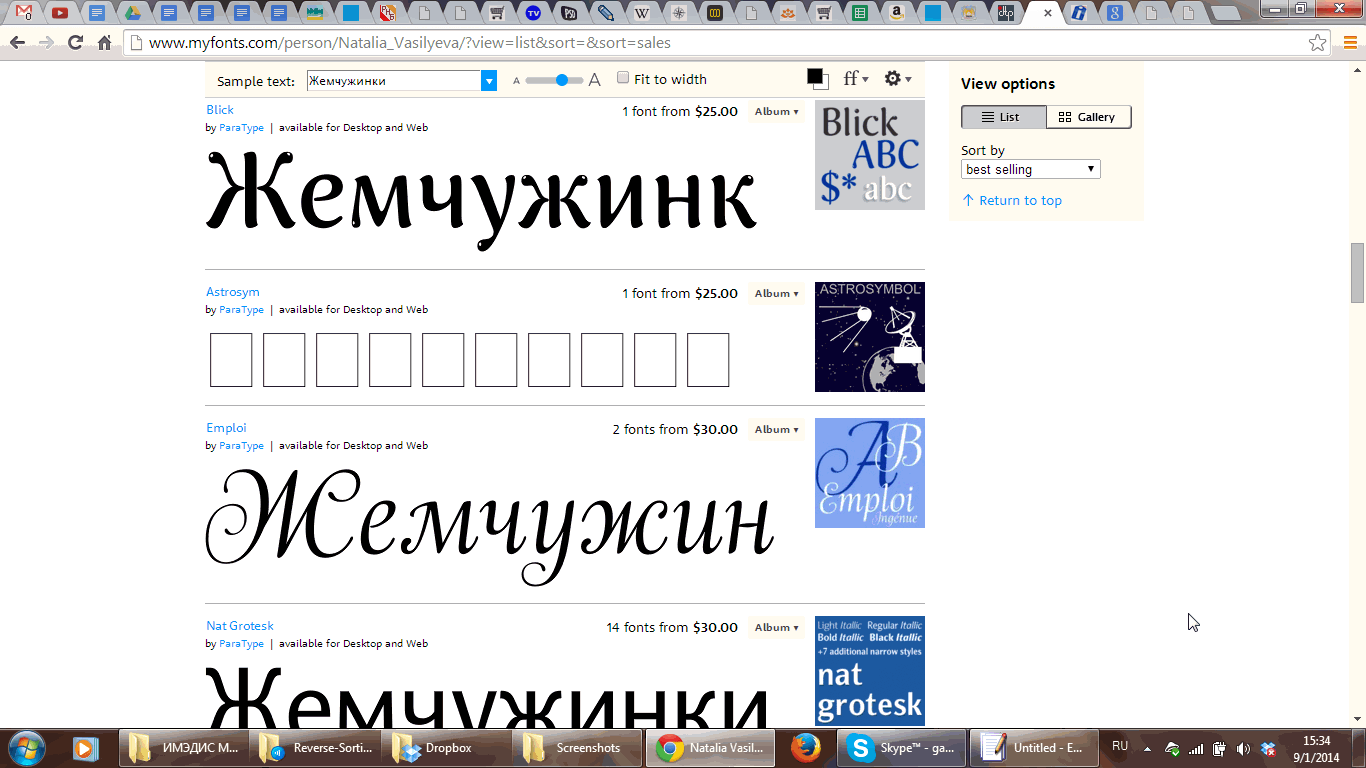Open the gear settings dropdown
The height and width of the screenshot is (768, 1366).
898,79
